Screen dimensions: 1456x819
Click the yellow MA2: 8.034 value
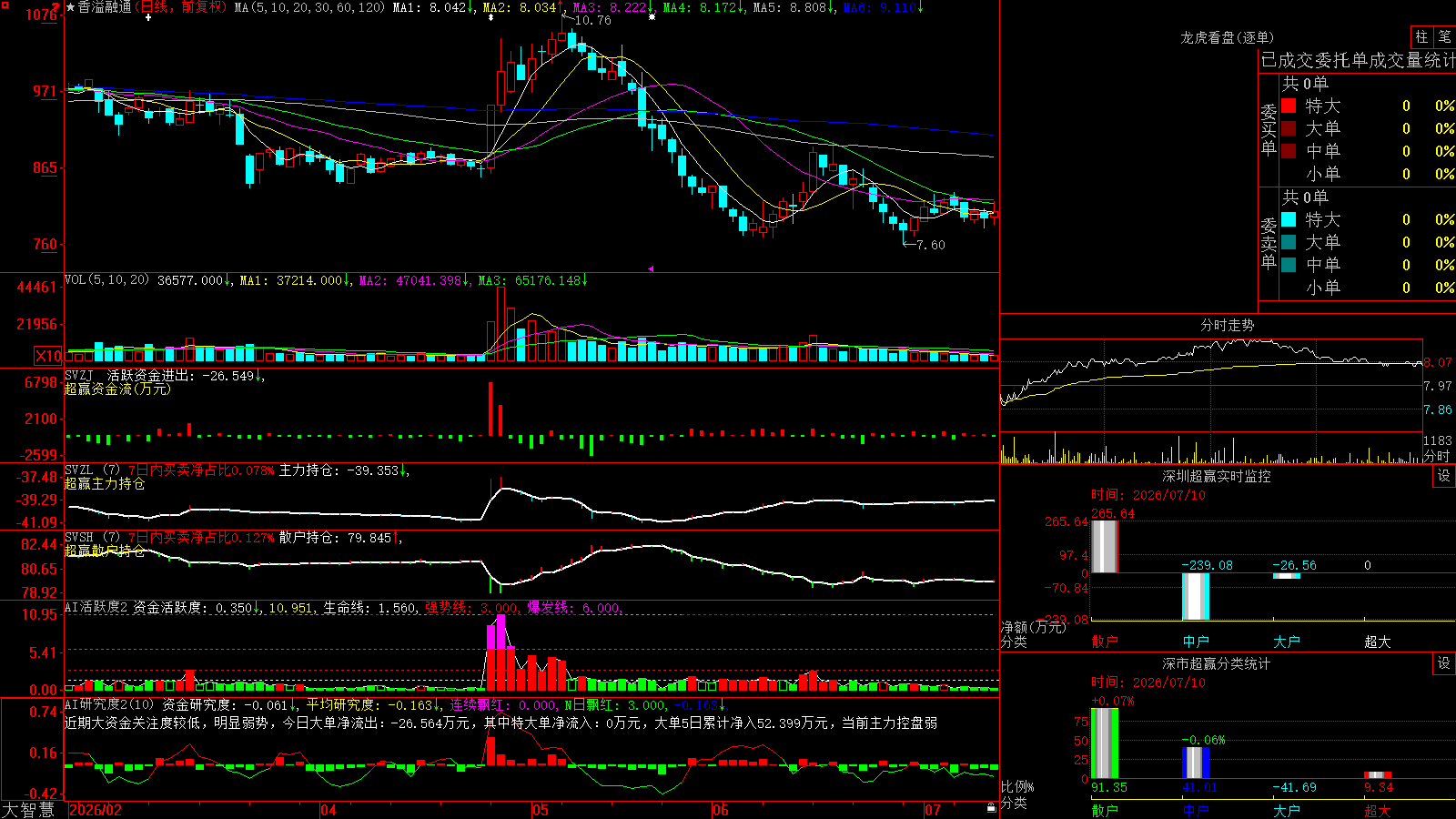521,7
